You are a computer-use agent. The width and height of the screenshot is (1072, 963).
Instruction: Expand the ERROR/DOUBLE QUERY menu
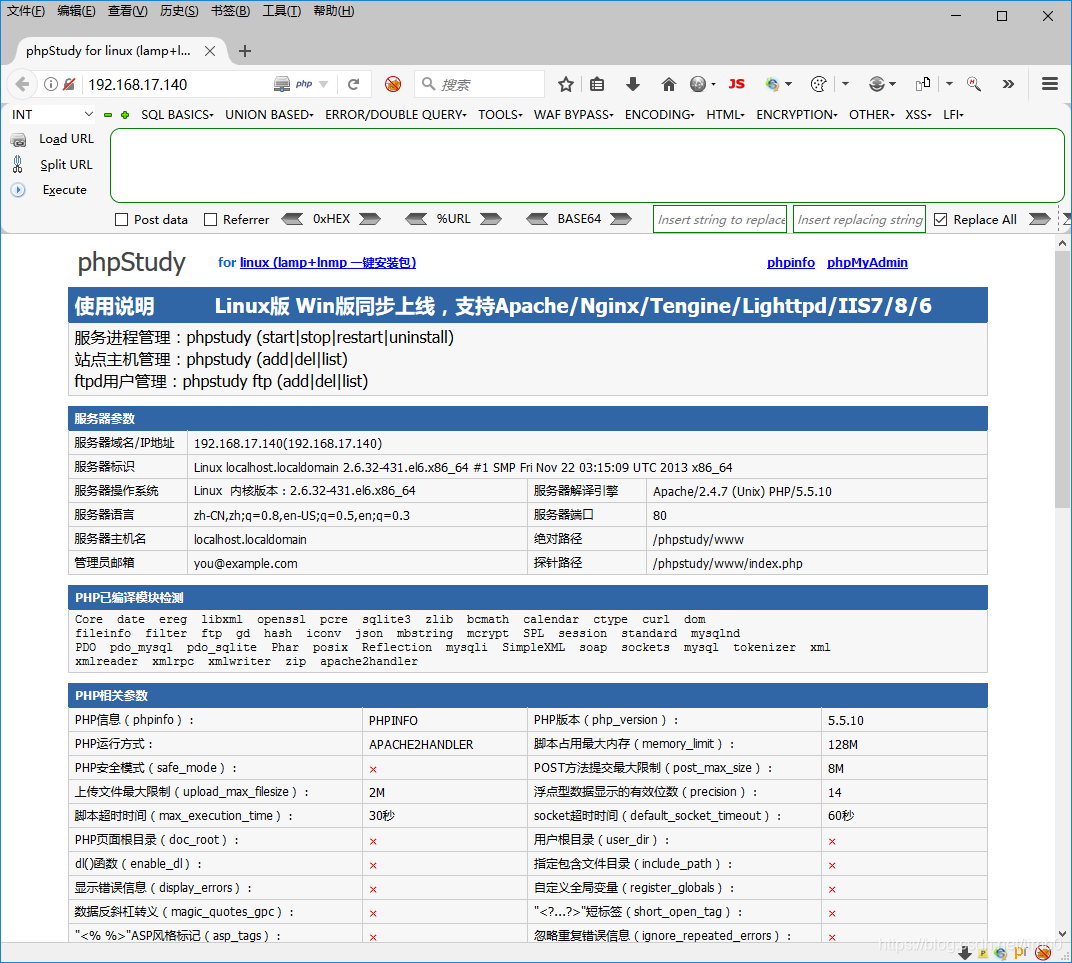coord(396,115)
